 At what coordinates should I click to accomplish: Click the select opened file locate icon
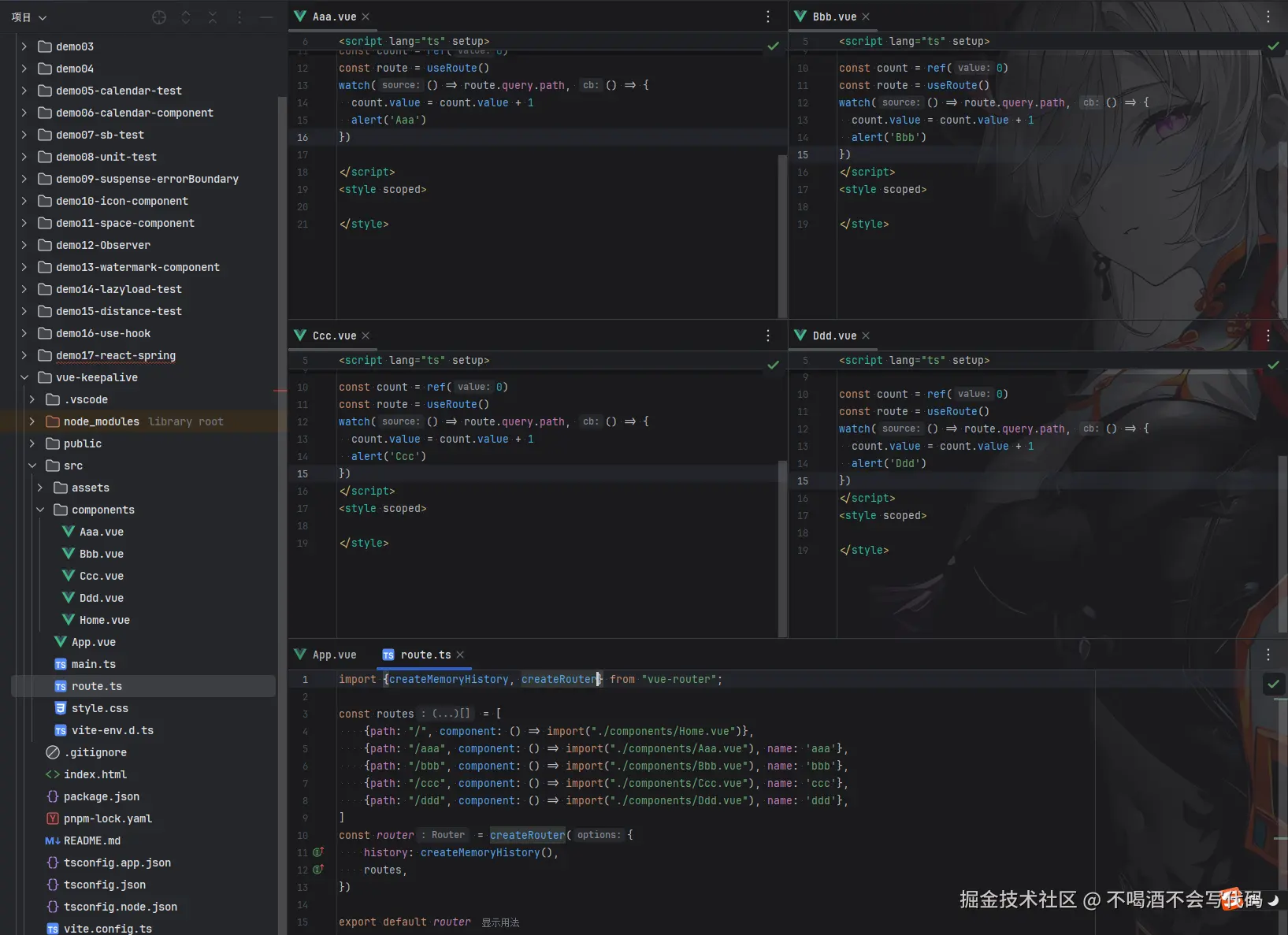[x=159, y=17]
